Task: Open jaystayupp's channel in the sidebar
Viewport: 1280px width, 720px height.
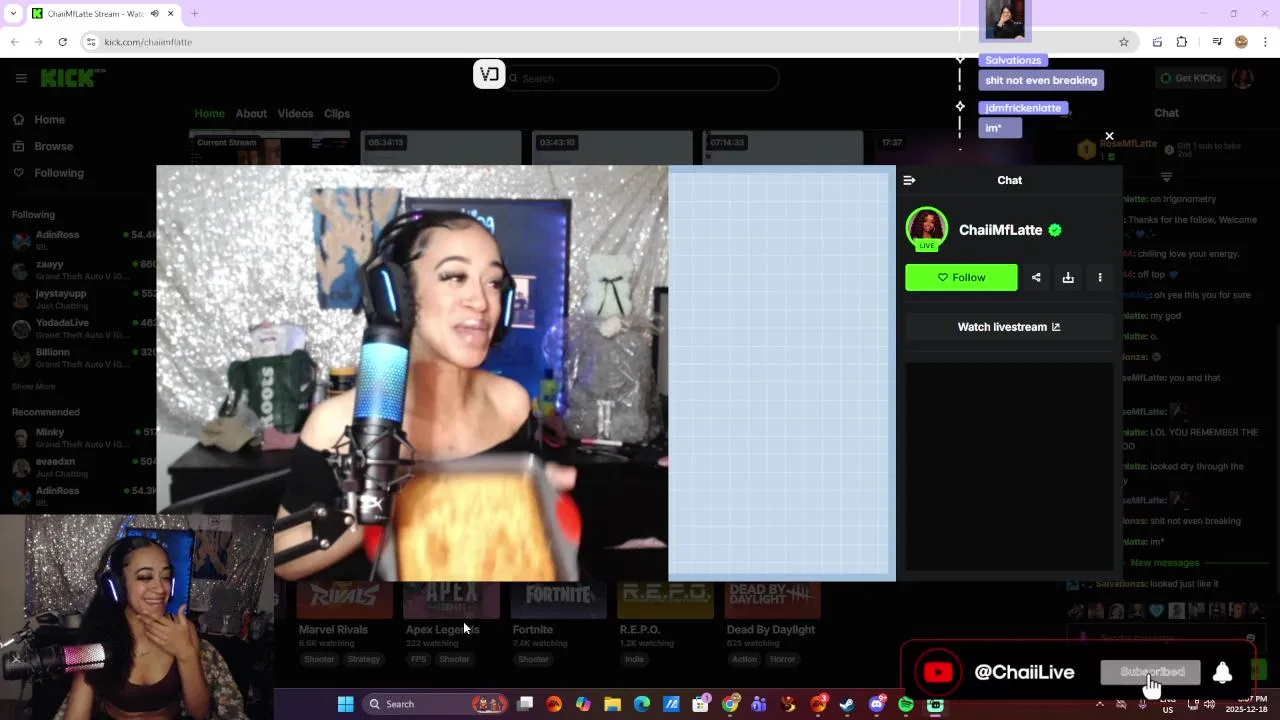Action: point(82,299)
